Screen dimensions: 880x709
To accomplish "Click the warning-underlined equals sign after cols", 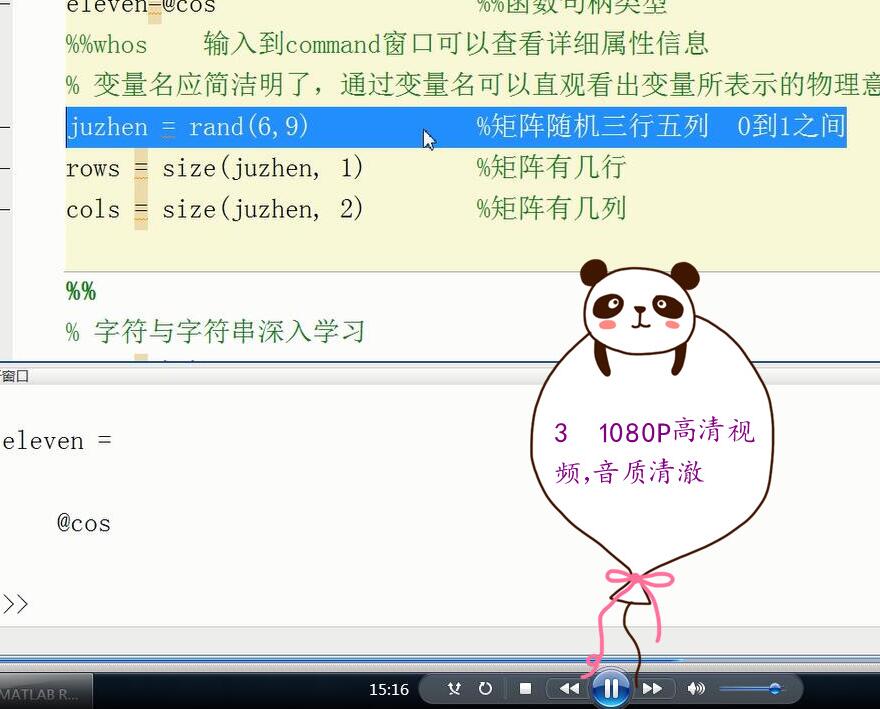I will click(141, 210).
